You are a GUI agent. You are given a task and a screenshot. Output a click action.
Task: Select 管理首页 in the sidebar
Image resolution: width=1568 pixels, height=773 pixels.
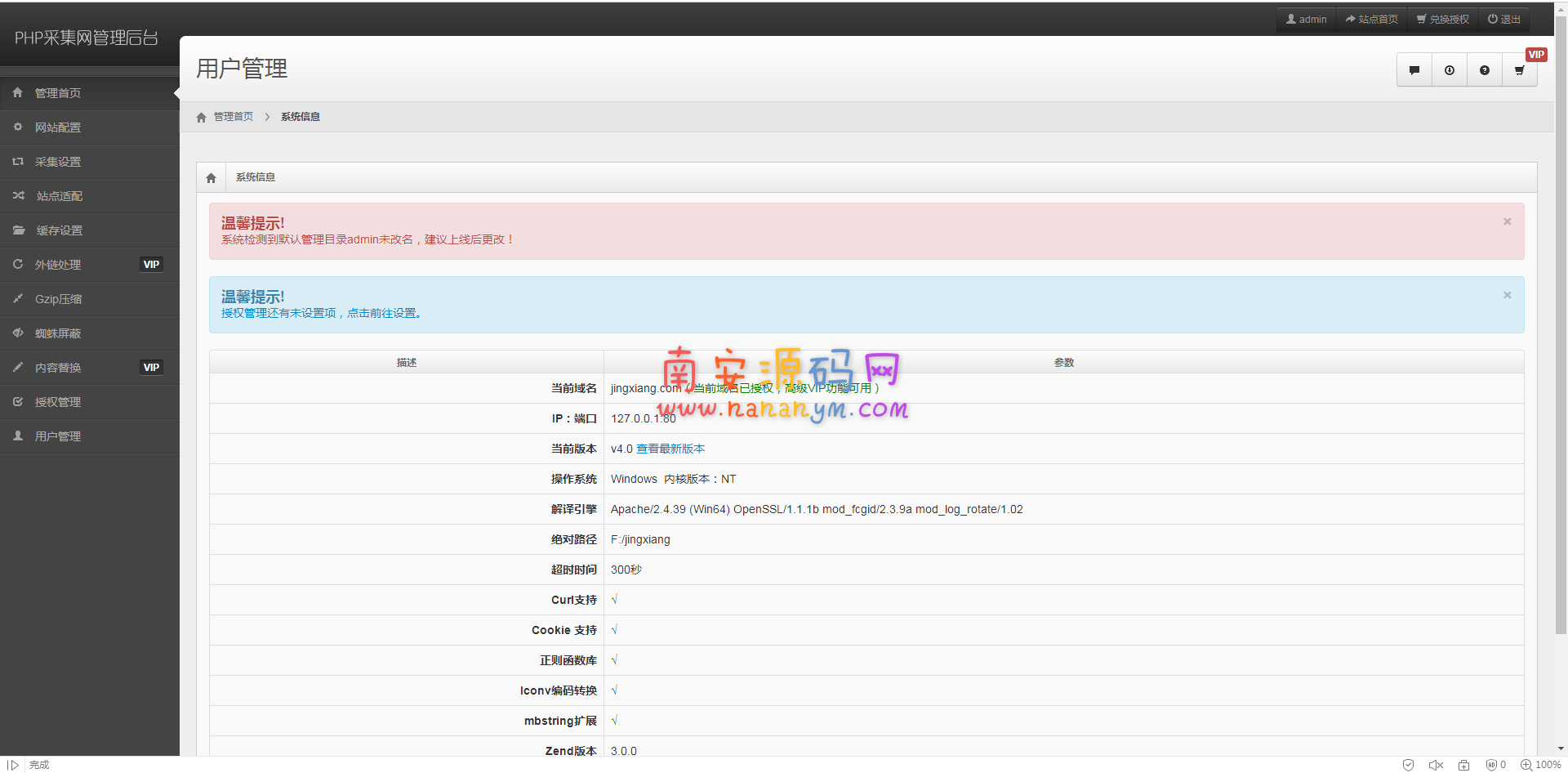90,93
